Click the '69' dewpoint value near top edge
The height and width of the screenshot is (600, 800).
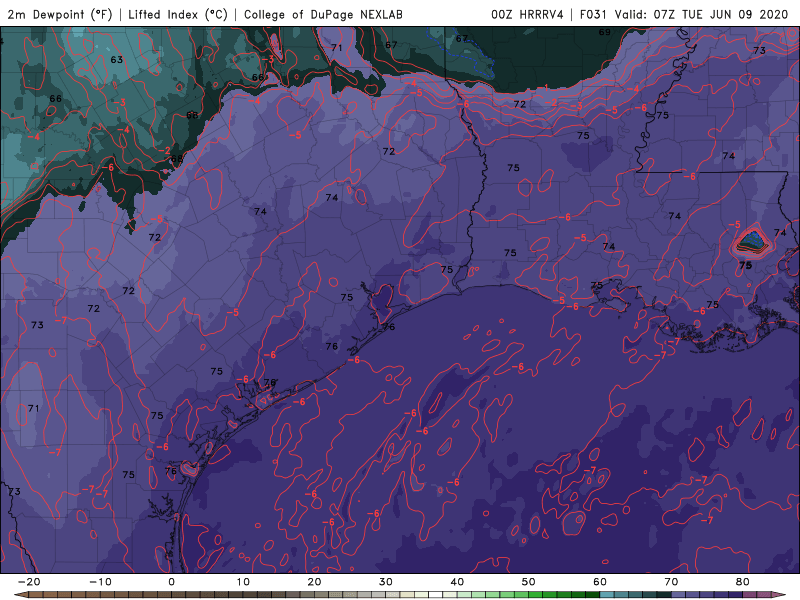(605, 32)
